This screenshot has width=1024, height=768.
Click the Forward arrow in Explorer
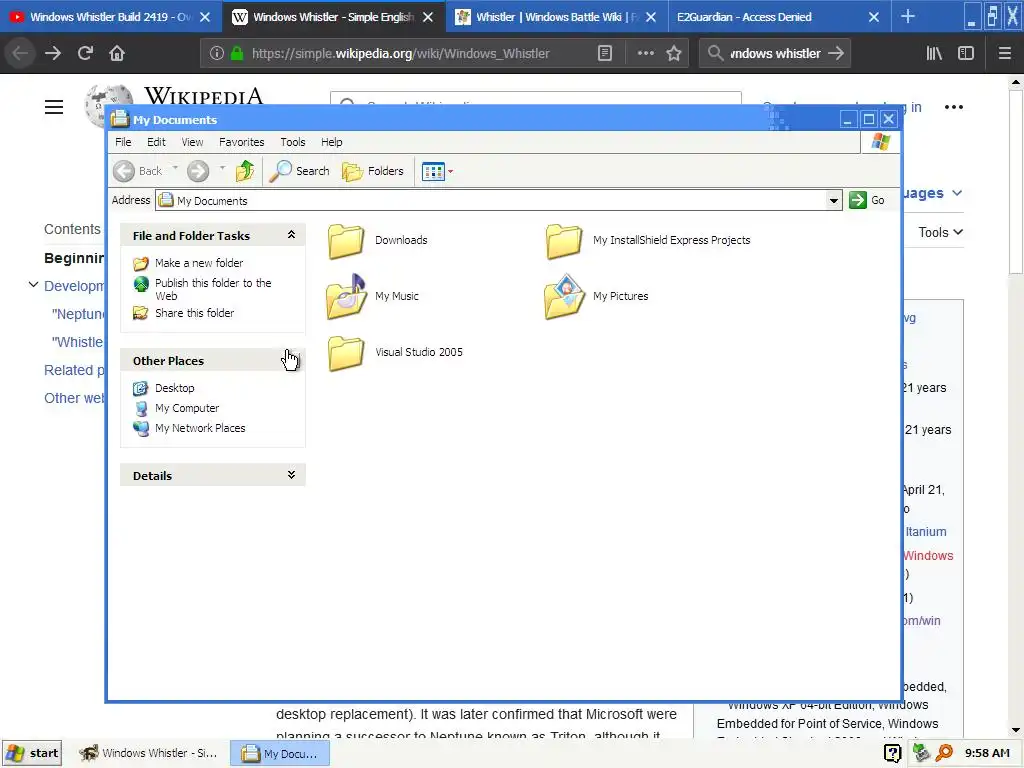click(198, 171)
